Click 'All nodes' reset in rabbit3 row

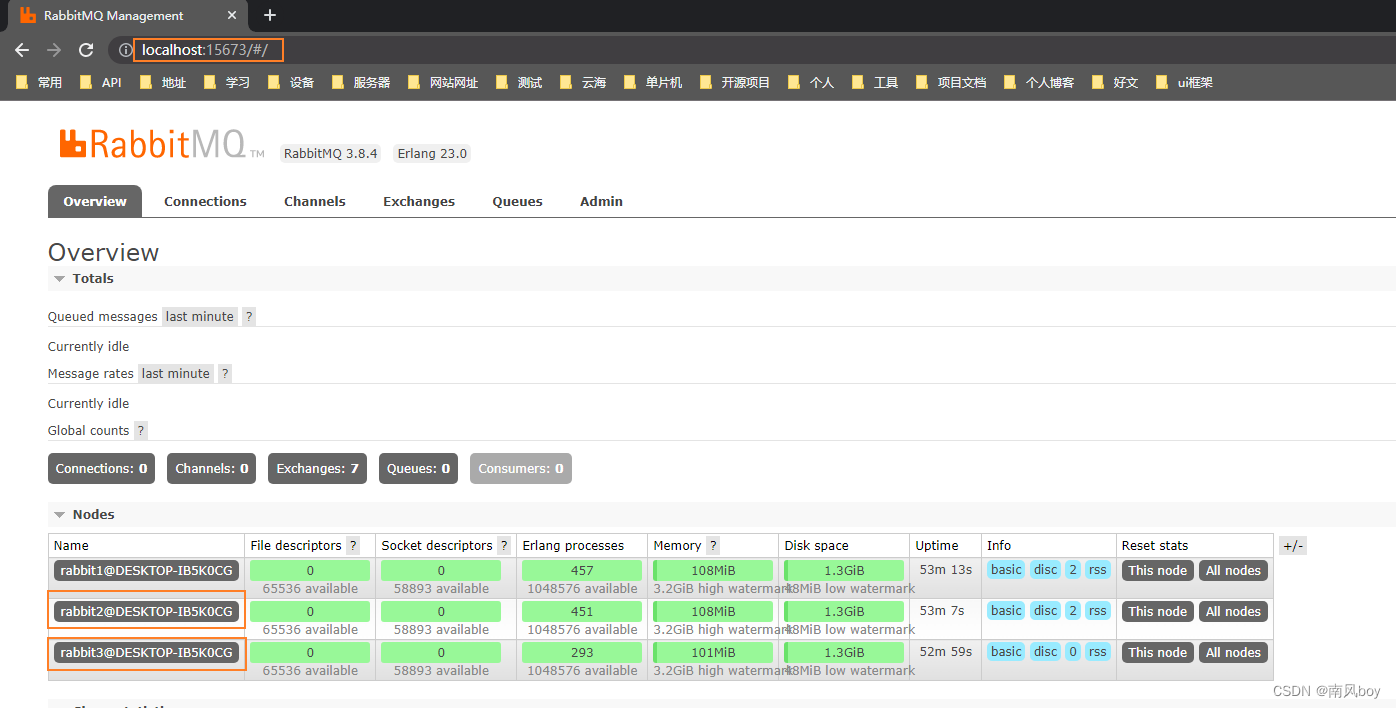[1233, 652]
